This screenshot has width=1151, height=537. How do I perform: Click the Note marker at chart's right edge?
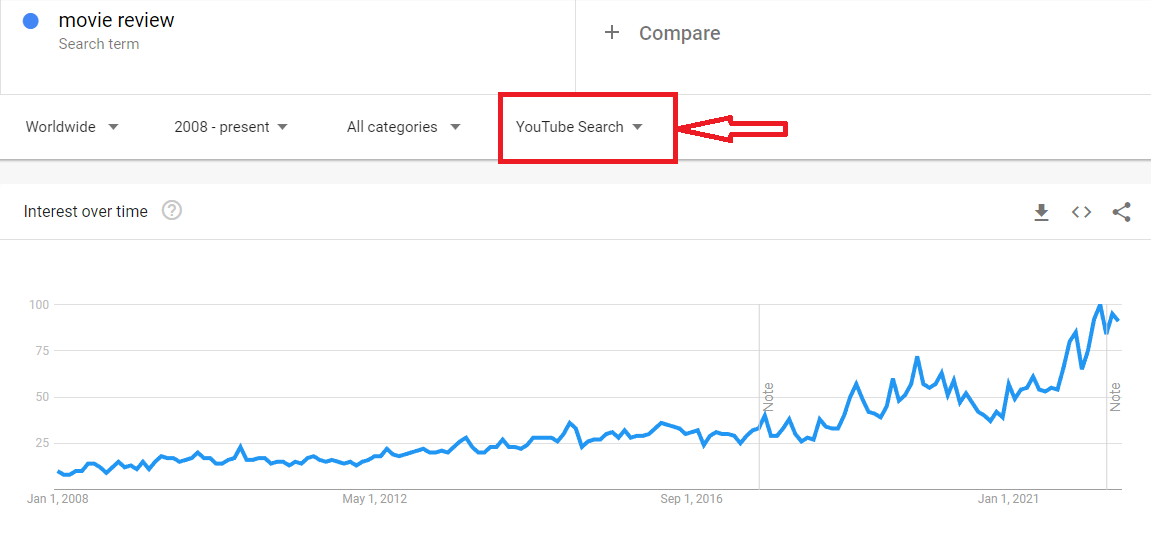(1115, 397)
